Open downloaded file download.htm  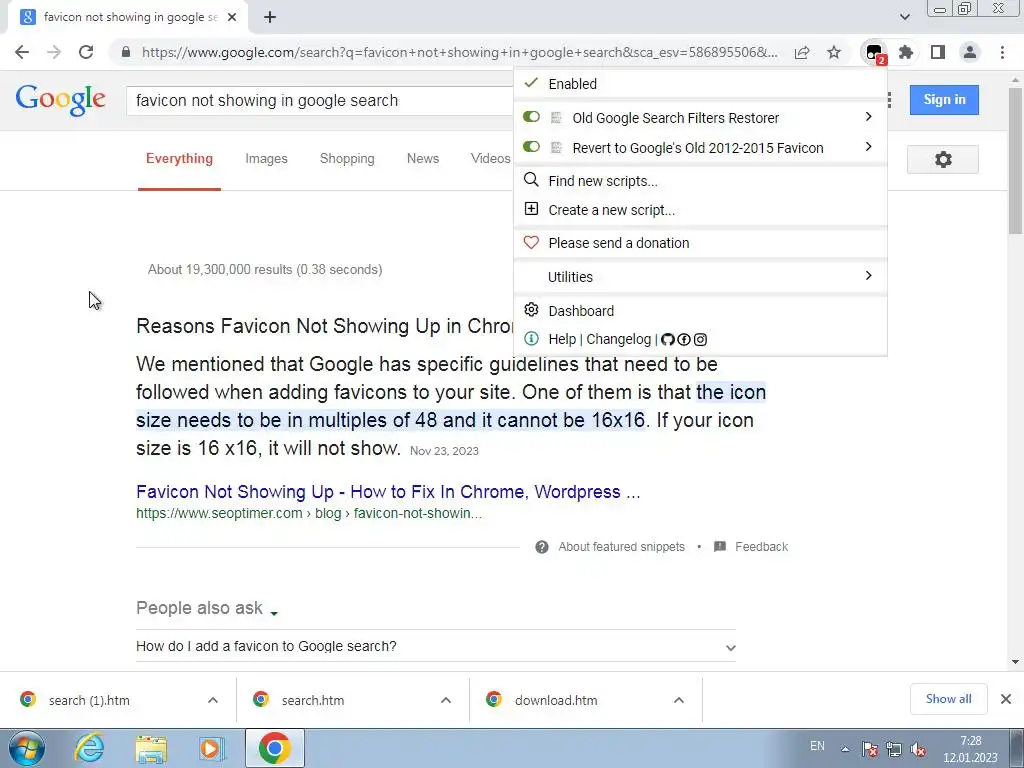point(556,700)
